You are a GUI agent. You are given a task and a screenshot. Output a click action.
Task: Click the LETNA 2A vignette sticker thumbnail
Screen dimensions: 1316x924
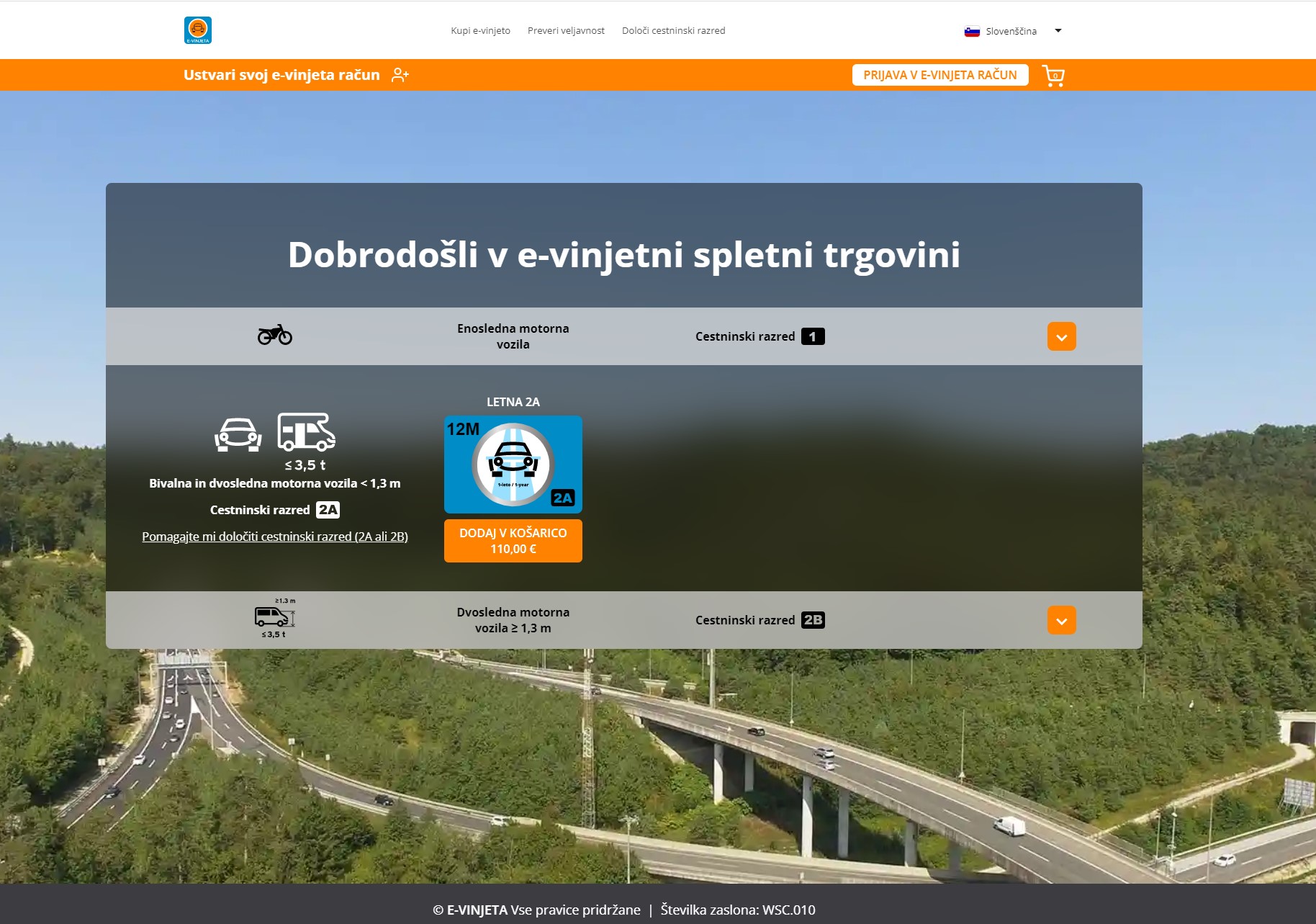[x=513, y=464]
